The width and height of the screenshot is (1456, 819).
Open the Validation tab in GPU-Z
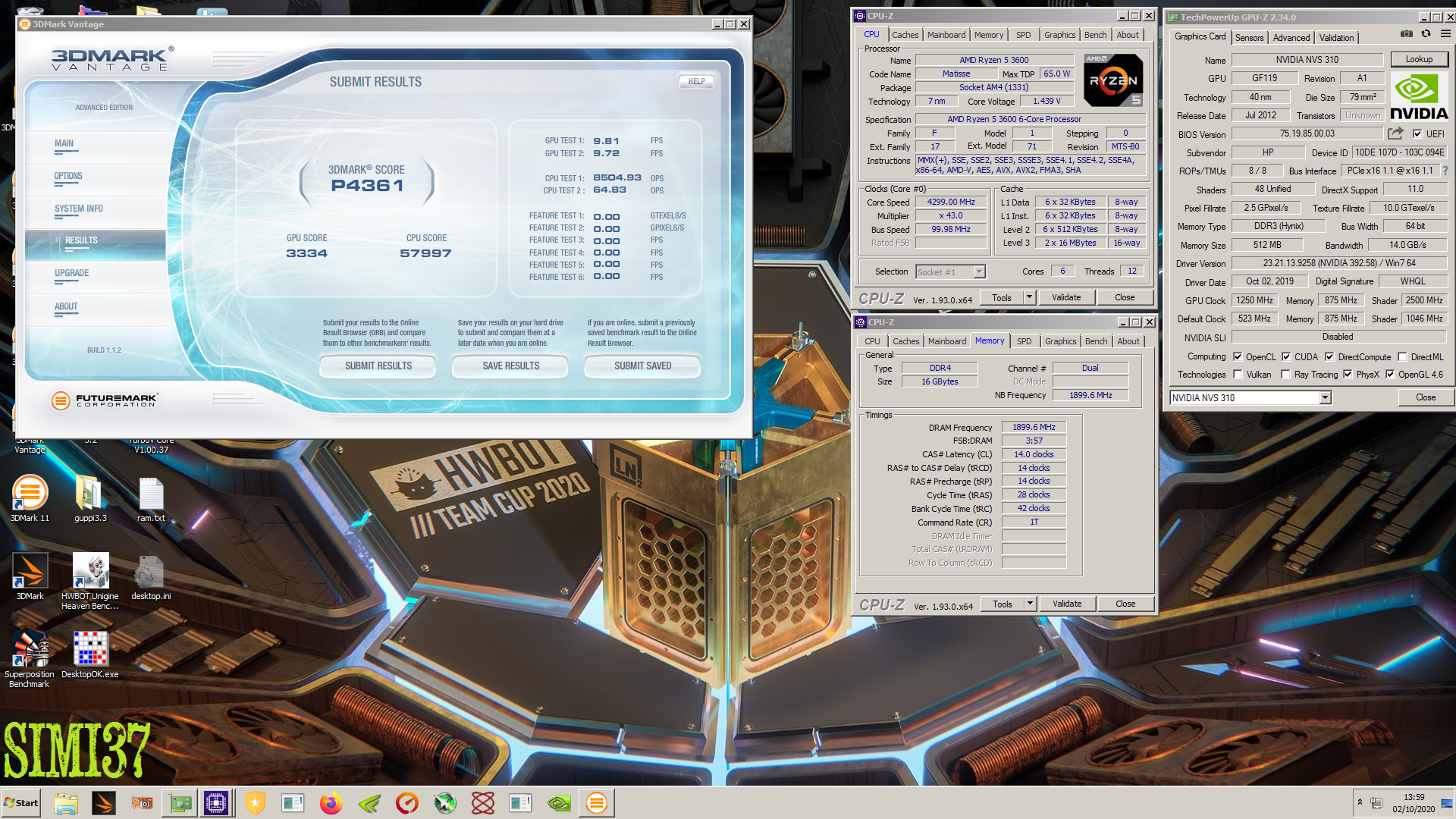[1336, 37]
